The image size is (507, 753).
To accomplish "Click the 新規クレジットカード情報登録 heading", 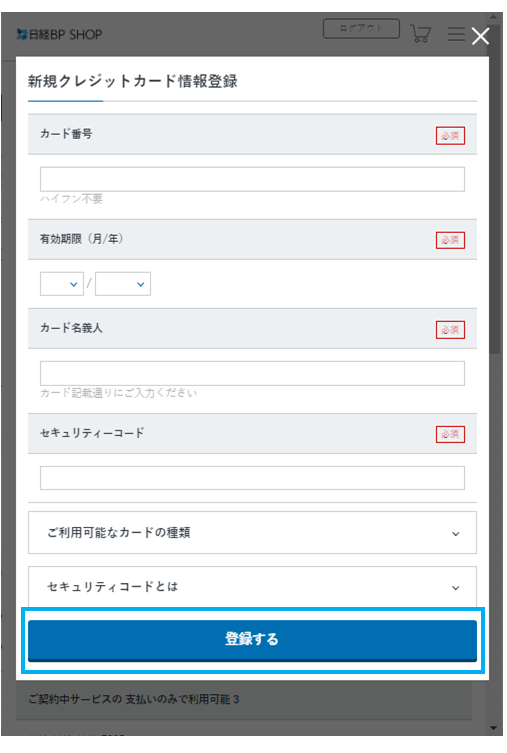I will pos(133,81).
